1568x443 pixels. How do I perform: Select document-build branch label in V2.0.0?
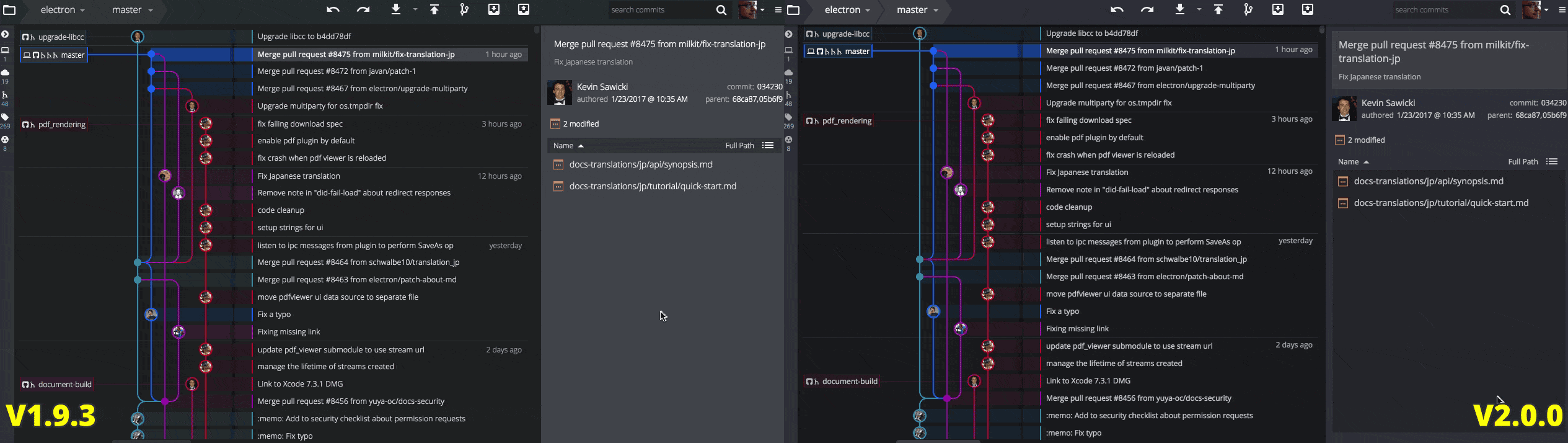(842, 382)
